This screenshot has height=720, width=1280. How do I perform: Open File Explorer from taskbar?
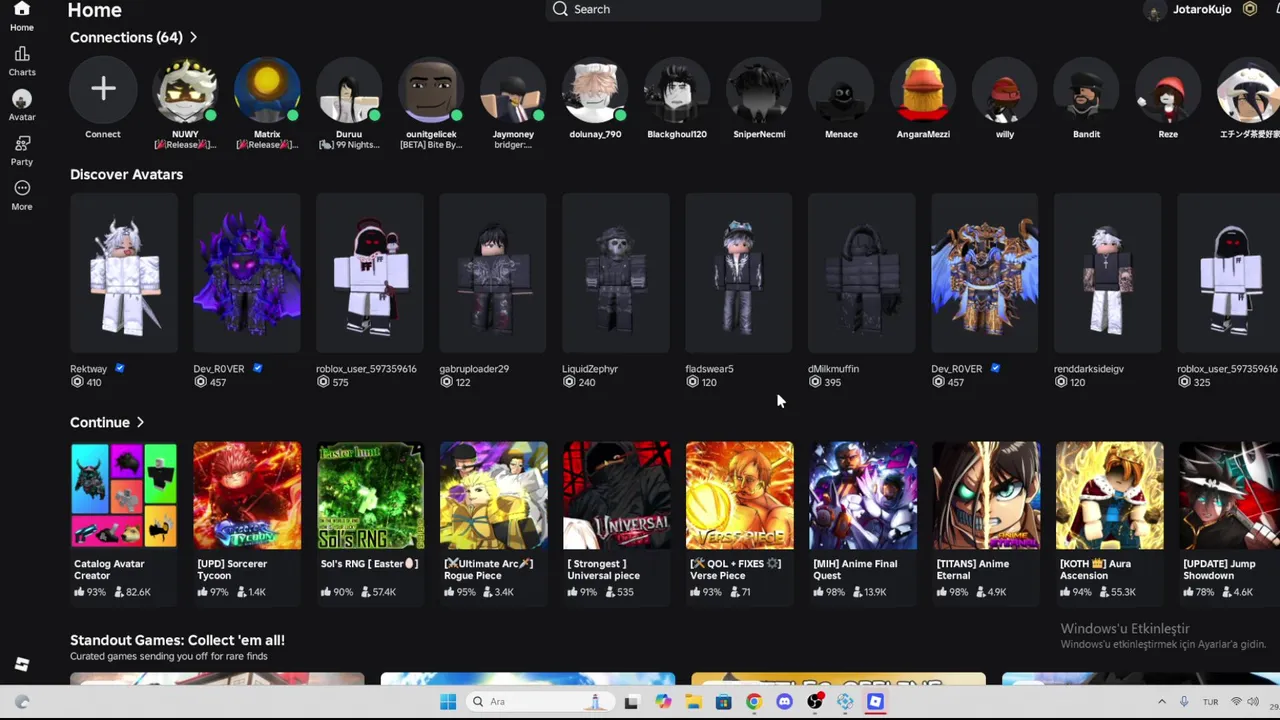tap(693, 702)
